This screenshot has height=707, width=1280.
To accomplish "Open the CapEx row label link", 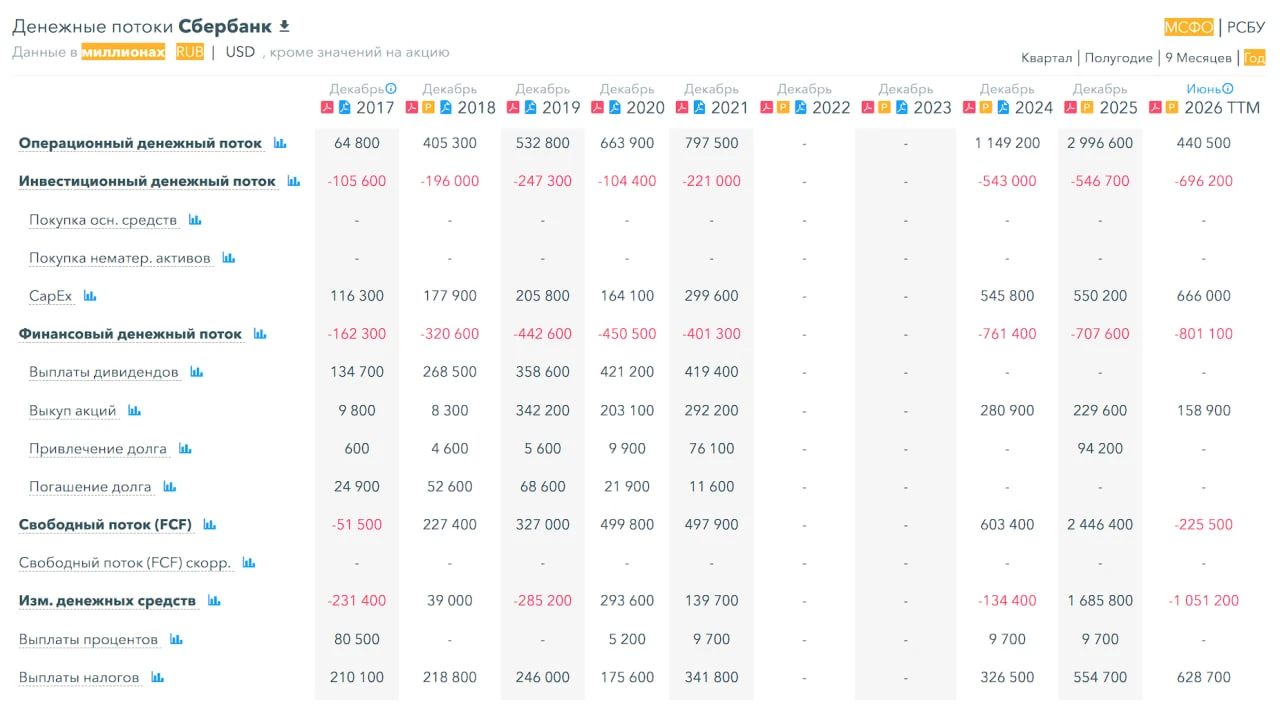I will click(51, 296).
